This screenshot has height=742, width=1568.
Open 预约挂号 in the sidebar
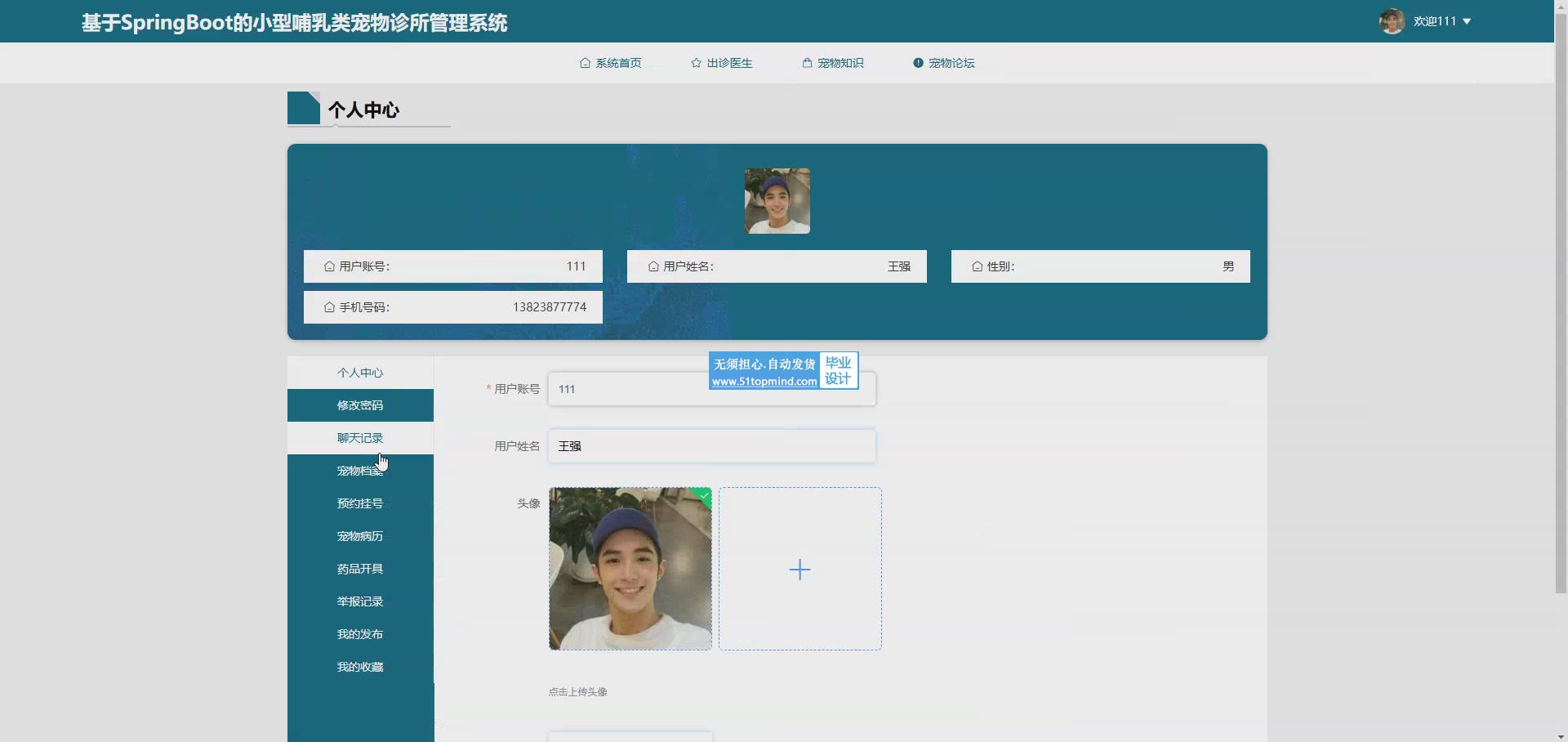360,503
